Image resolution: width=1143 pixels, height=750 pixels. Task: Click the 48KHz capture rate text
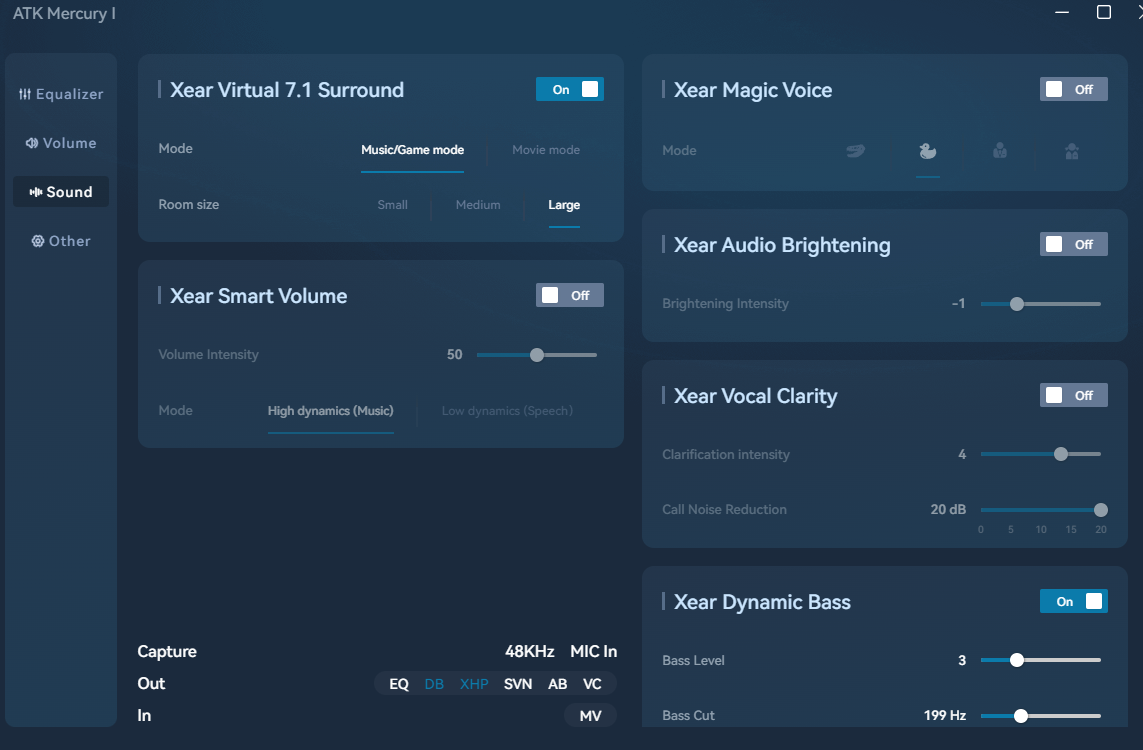pos(529,651)
